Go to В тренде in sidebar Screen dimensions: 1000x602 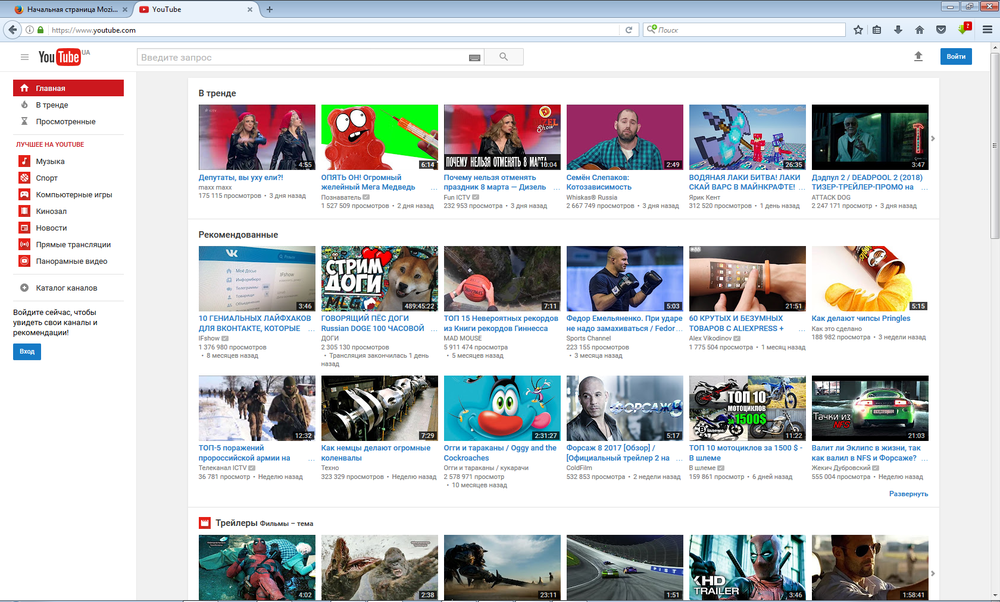click(x=52, y=105)
